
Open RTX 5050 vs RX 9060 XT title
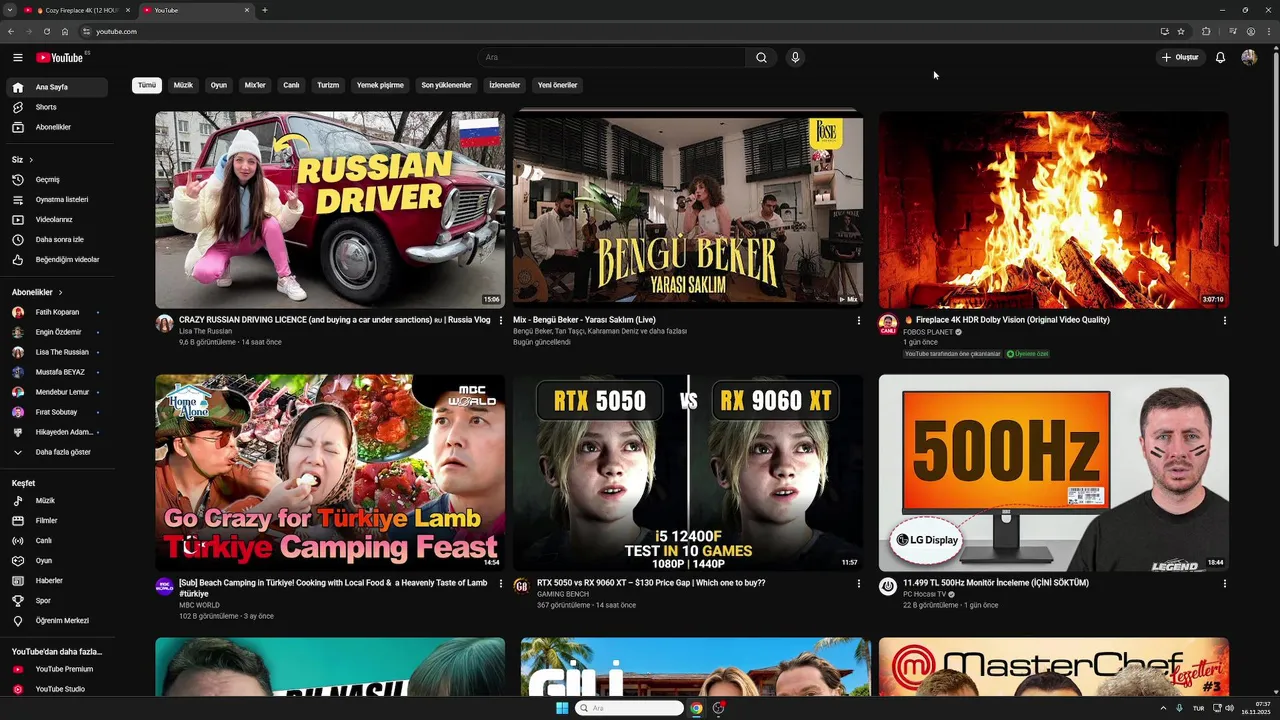click(651, 583)
